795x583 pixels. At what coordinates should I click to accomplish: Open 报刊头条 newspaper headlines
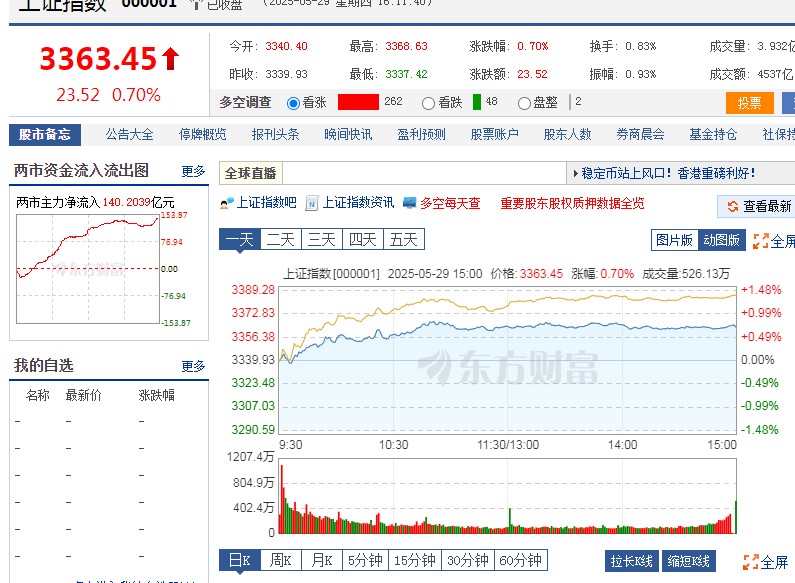(275, 135)
